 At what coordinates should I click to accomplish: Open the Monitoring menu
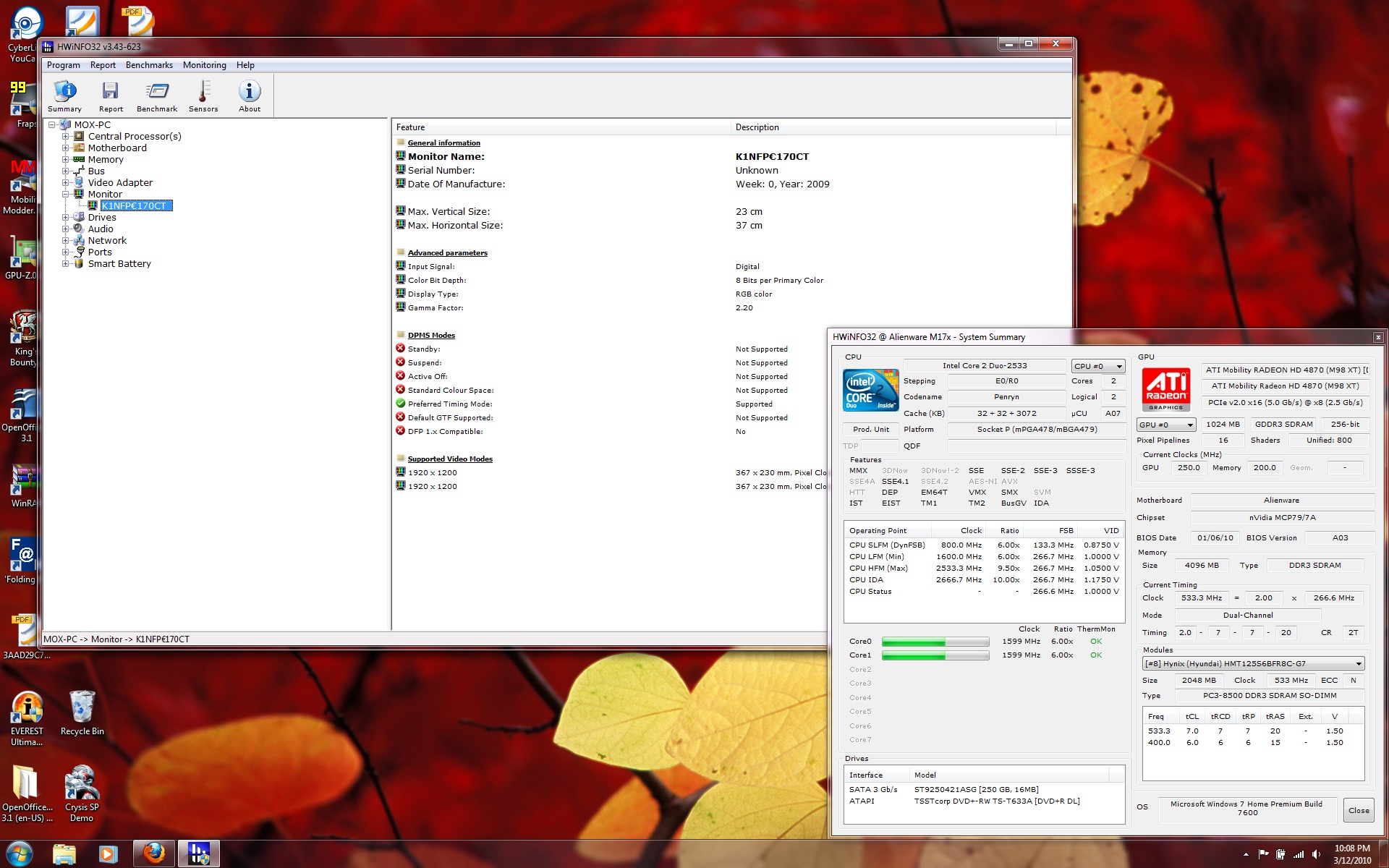point(205,65)
